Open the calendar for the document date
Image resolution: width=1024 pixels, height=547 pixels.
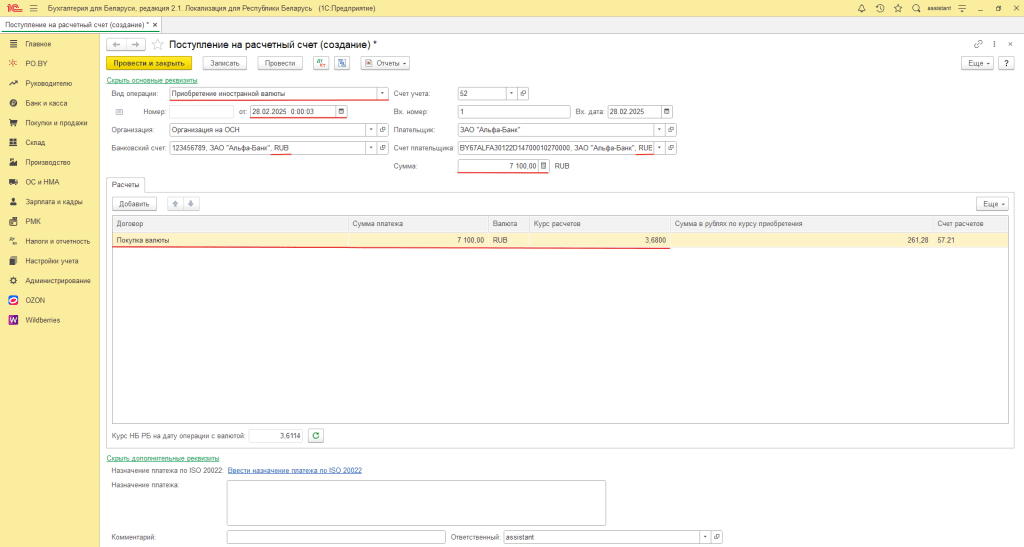tap(341, 112)
